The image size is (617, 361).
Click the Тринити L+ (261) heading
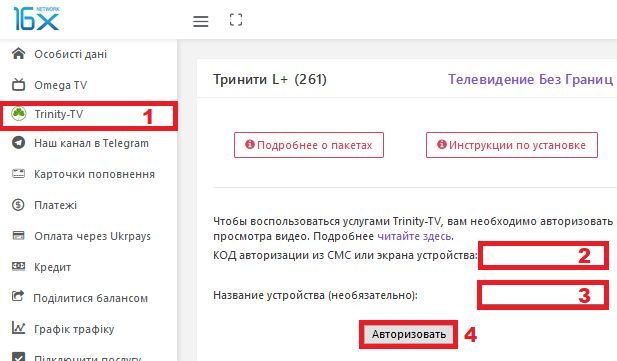pyautogui.click(x=270, y=79)
